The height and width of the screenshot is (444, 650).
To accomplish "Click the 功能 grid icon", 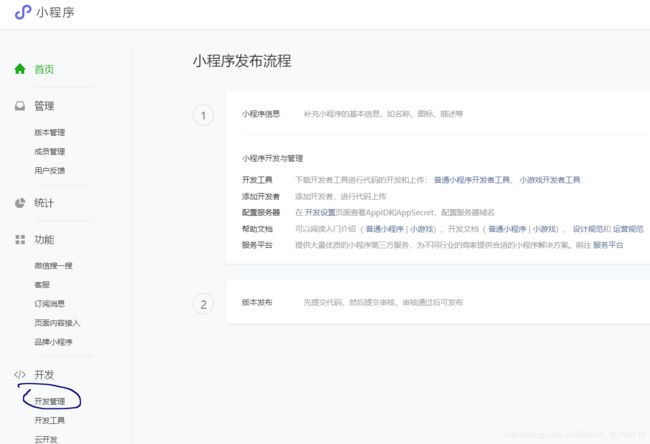I will click(x=20, y=240).
